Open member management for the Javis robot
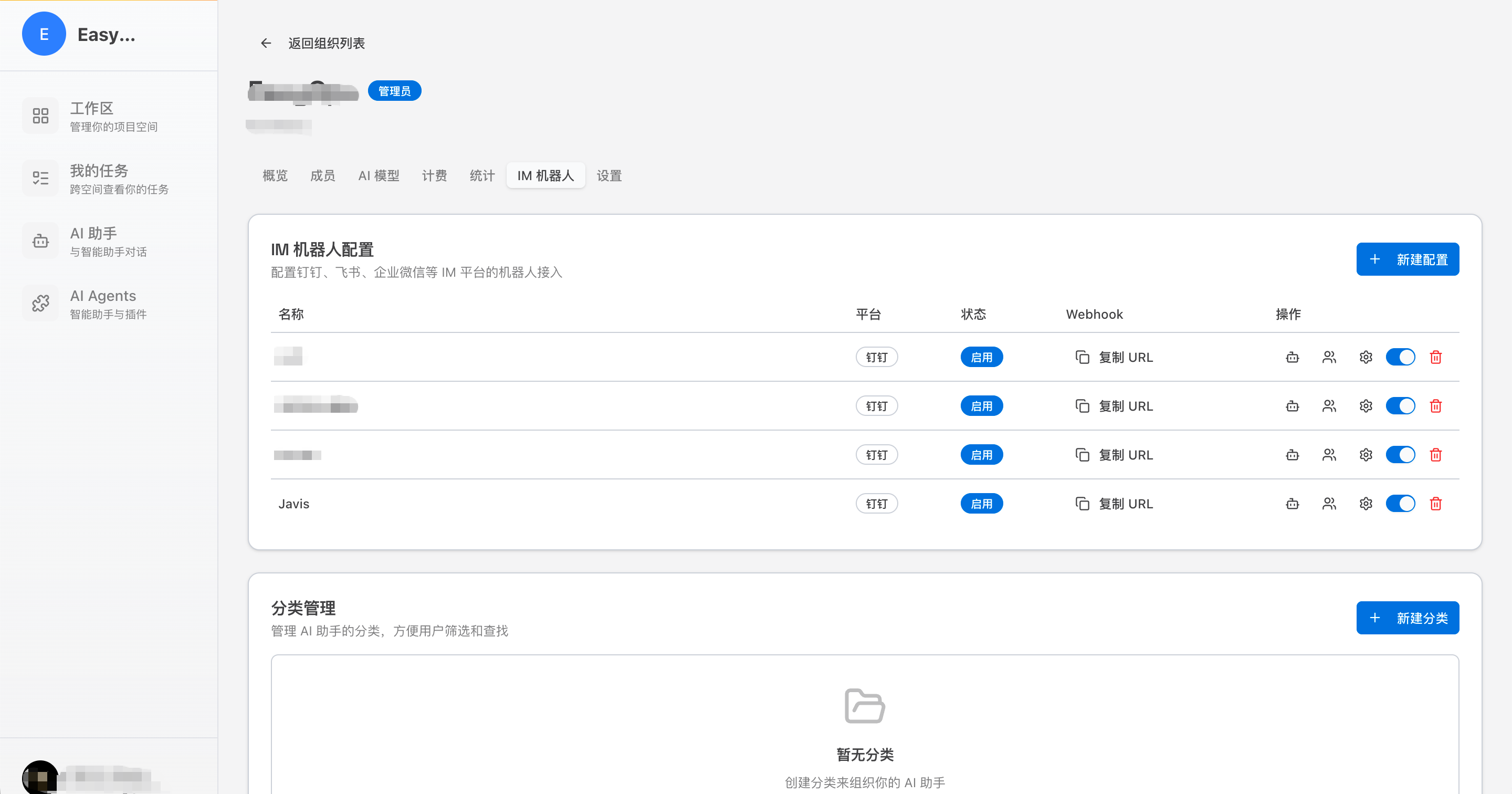The image size is (1512, 794). [1329, 503]
